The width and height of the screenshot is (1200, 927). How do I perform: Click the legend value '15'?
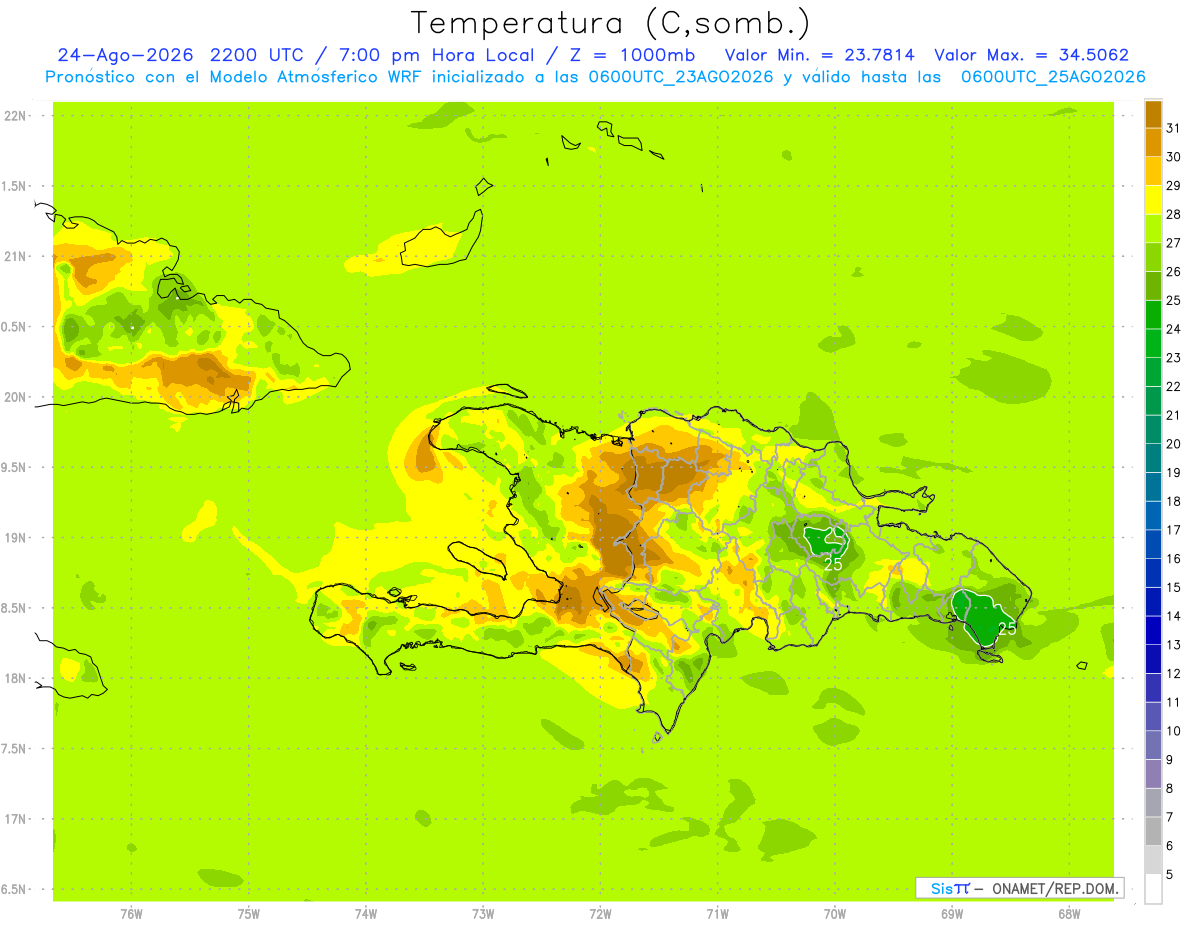pos(1173,587)
